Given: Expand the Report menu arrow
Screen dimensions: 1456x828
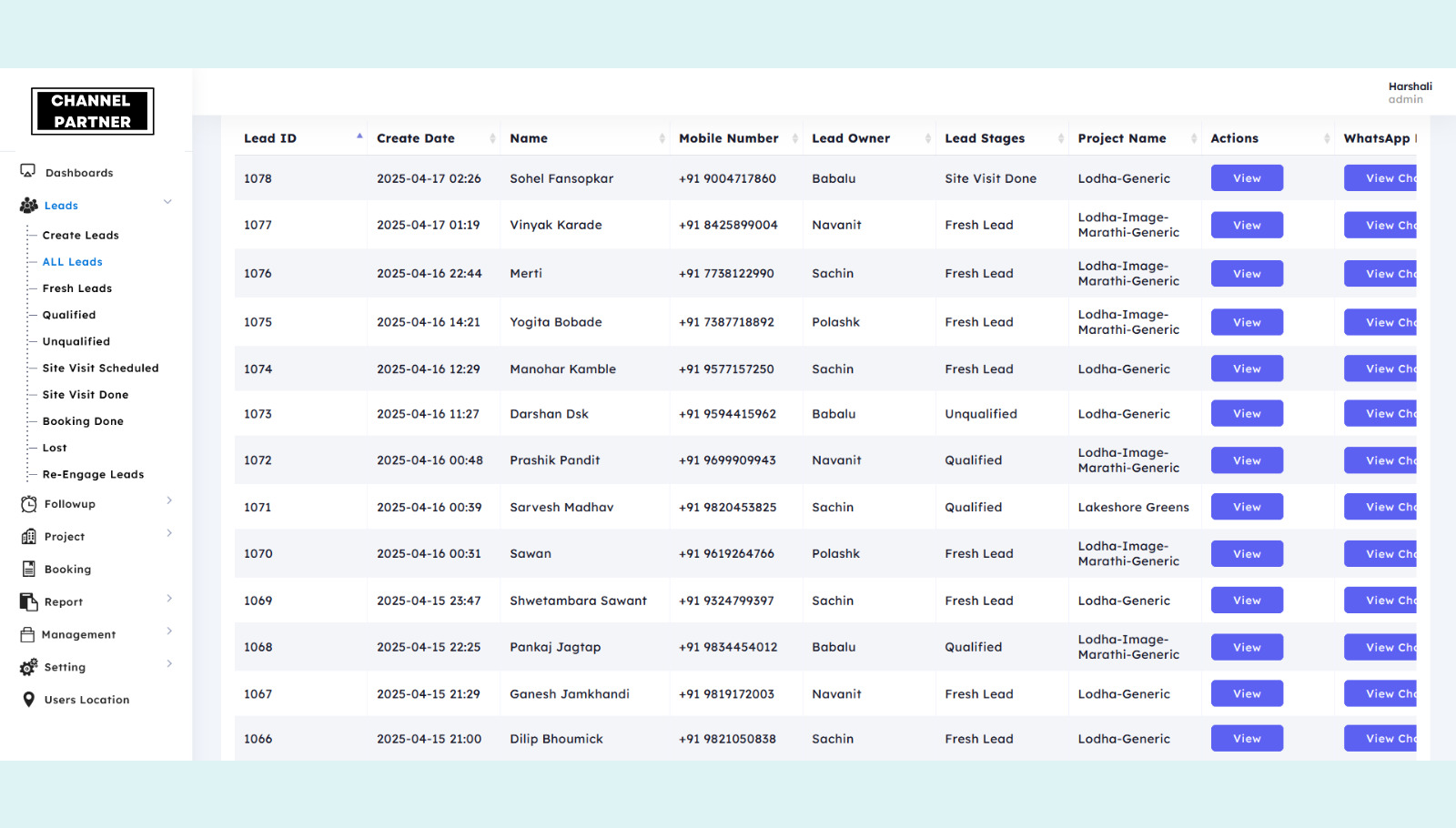Looking at the screenshot, I should point(169,599).
